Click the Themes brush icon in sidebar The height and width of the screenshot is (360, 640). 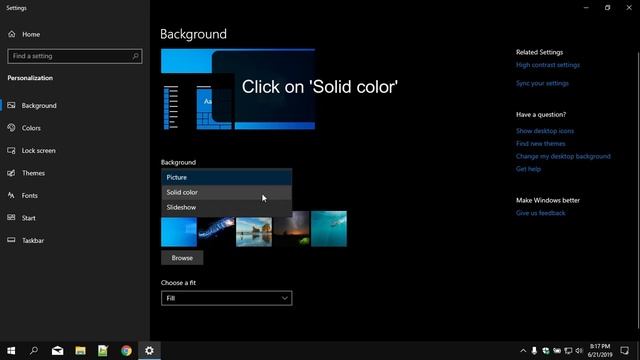click(11, 173)
